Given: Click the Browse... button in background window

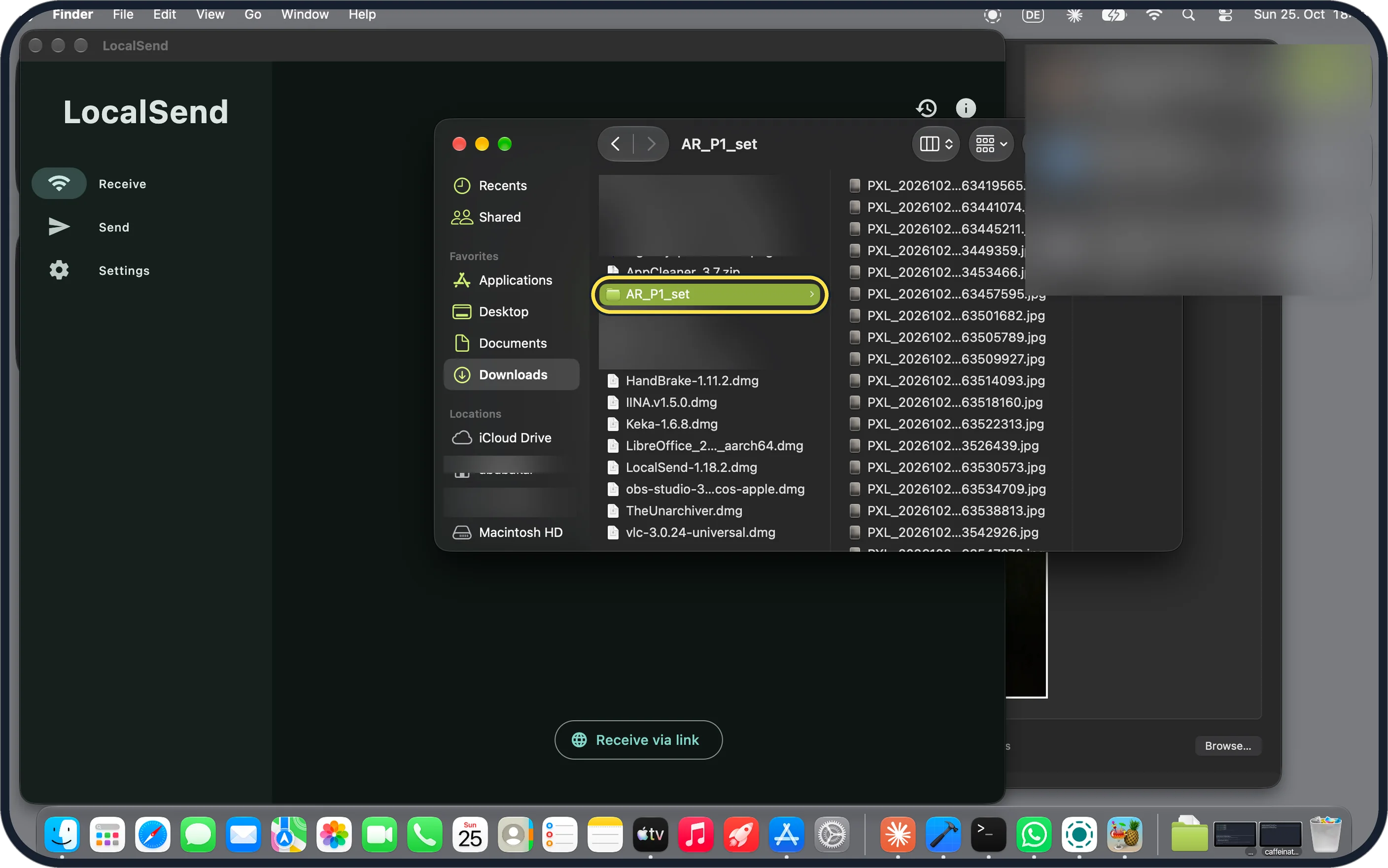Looking at the screenshot, I should 1228,746.
